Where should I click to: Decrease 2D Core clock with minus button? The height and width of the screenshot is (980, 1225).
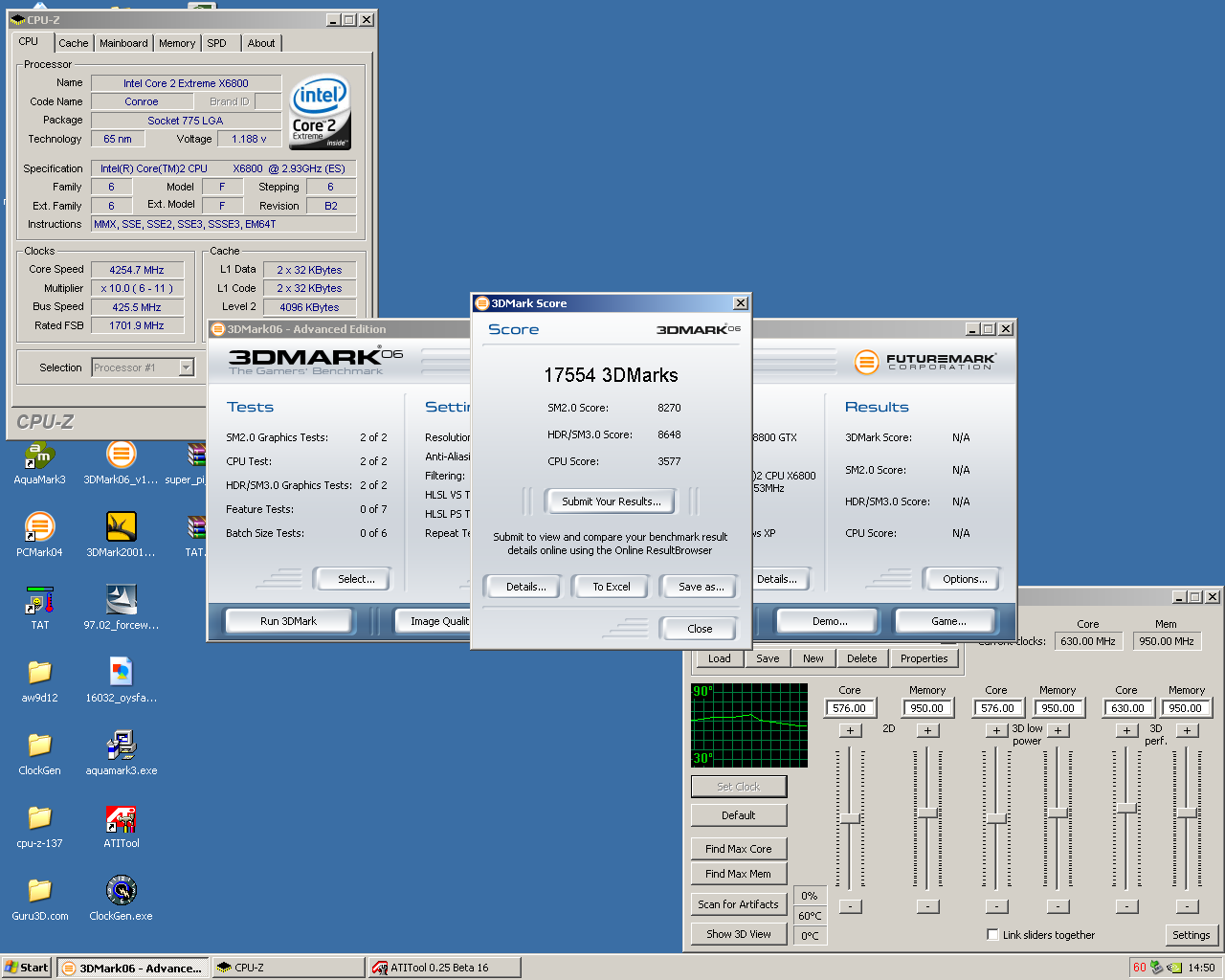coord(850,906)
